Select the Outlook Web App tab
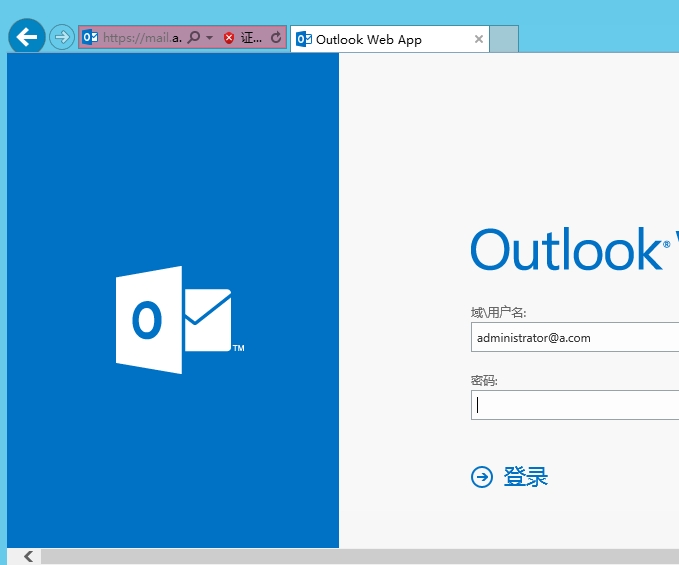The width and height of the screenshot is (679, 565). [x=389, y=39]
